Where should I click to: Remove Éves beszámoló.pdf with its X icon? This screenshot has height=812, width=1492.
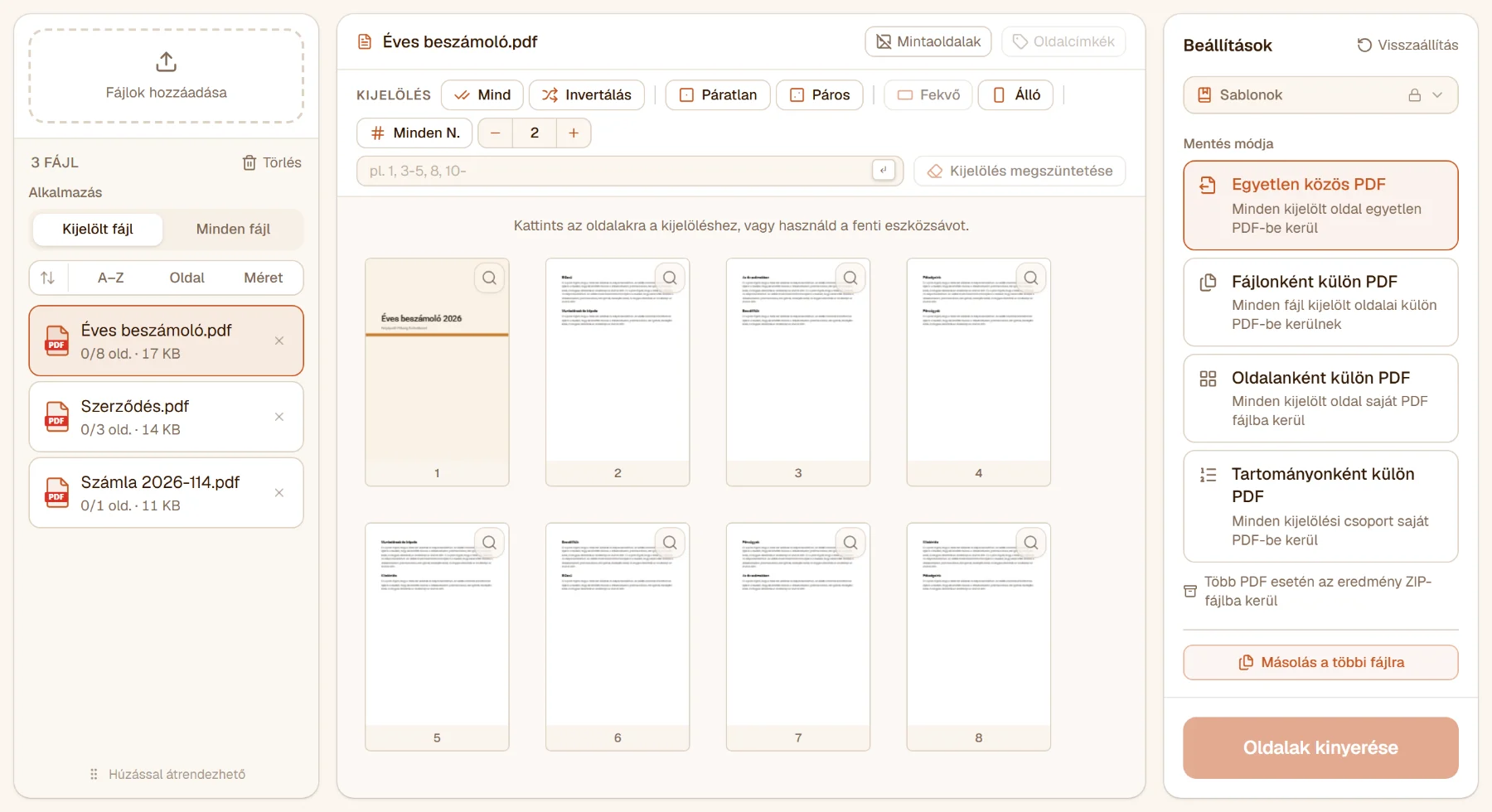click(x=279, y=341)
